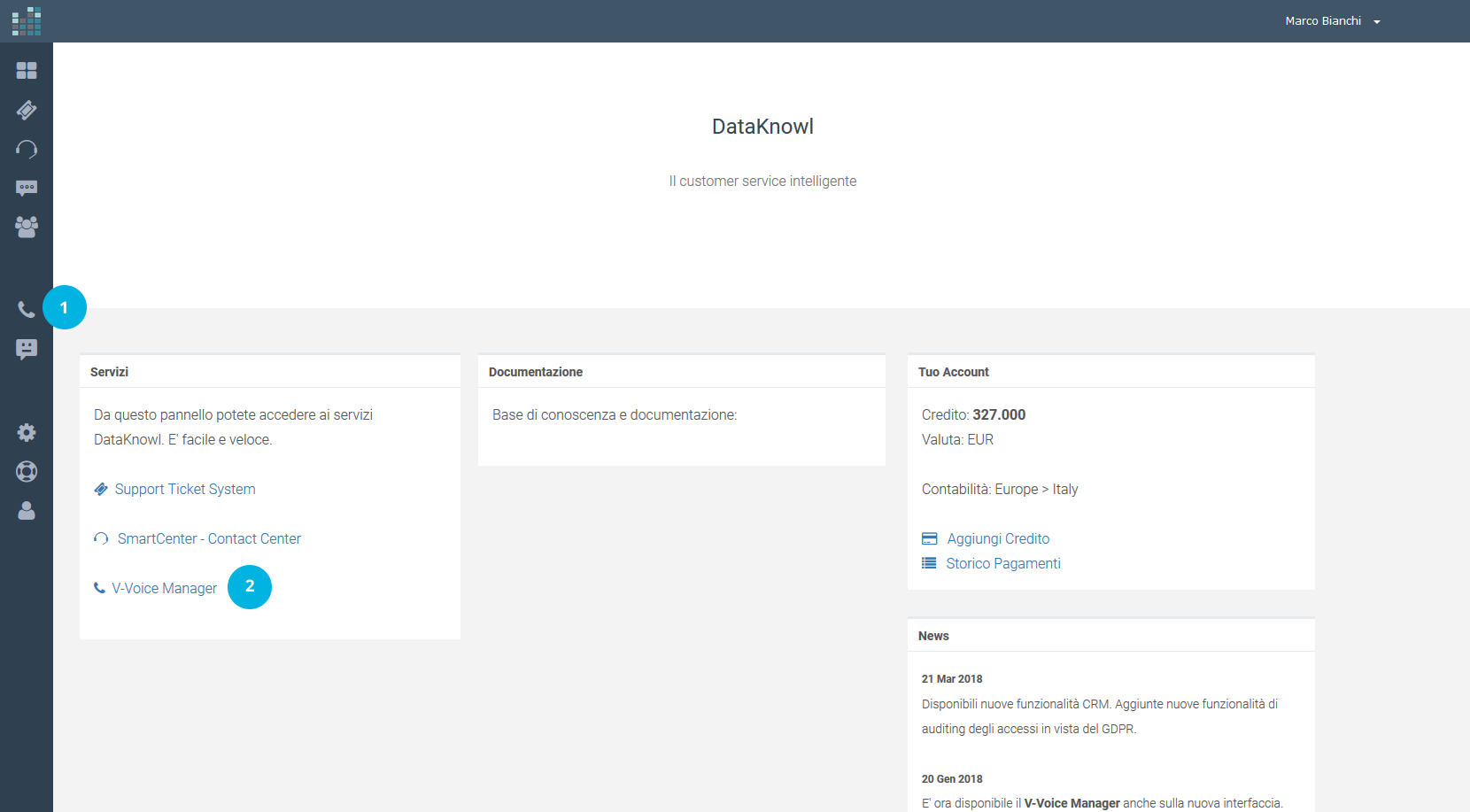Open the users group sidebar icon
1470x812 pixels.
(x=27, y=227)
